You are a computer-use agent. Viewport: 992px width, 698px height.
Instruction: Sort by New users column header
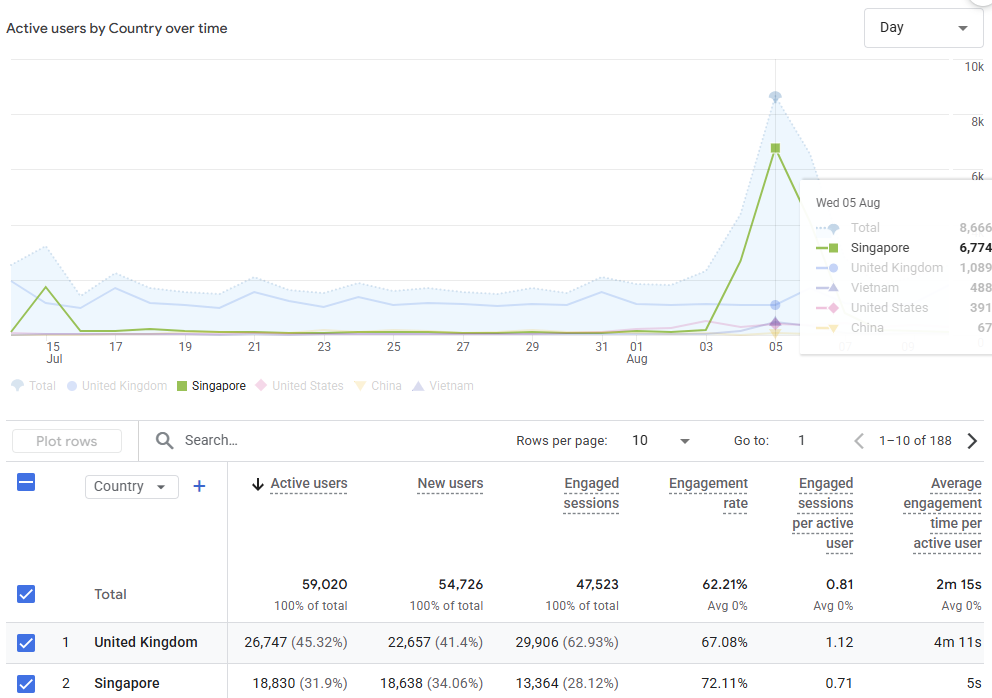pyautogui.click(x=450, y=483)
